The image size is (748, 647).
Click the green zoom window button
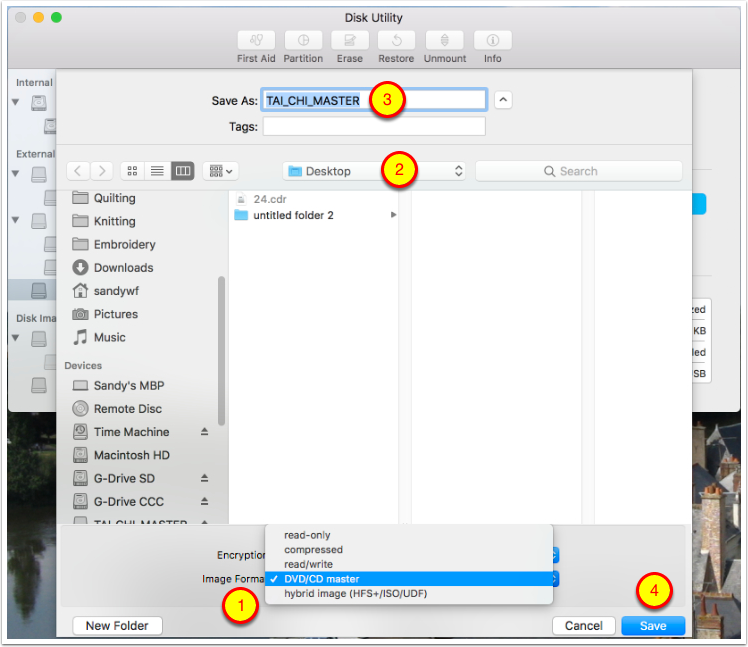pos(56,18)
